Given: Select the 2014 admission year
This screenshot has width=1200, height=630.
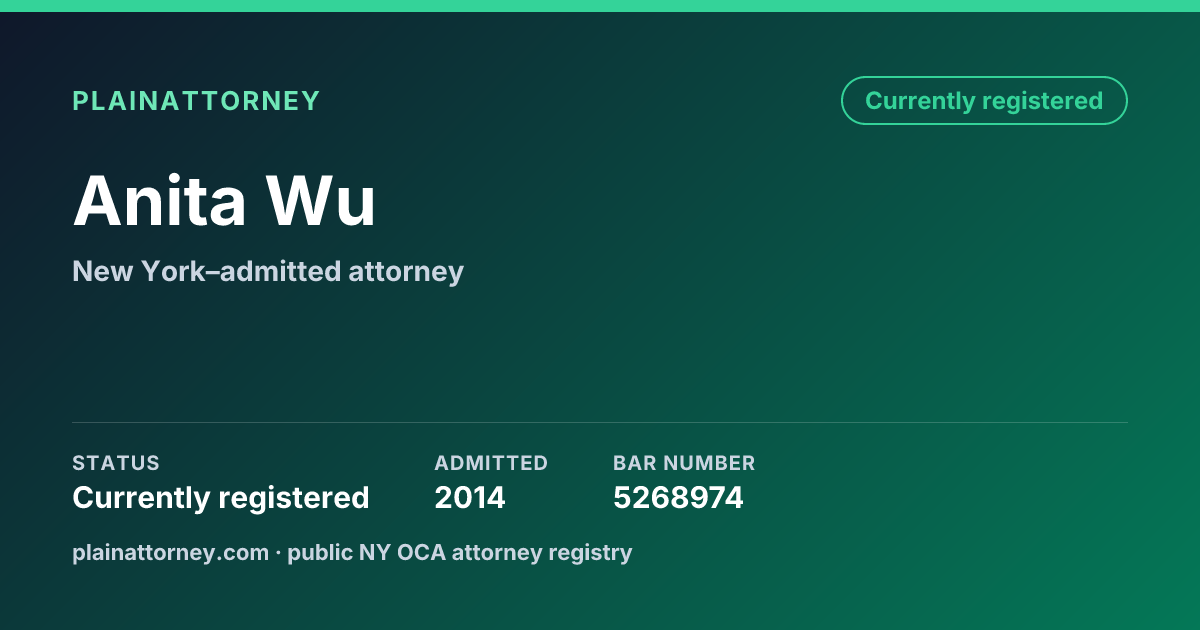Looking at the screenshot, I should [470, 498].
